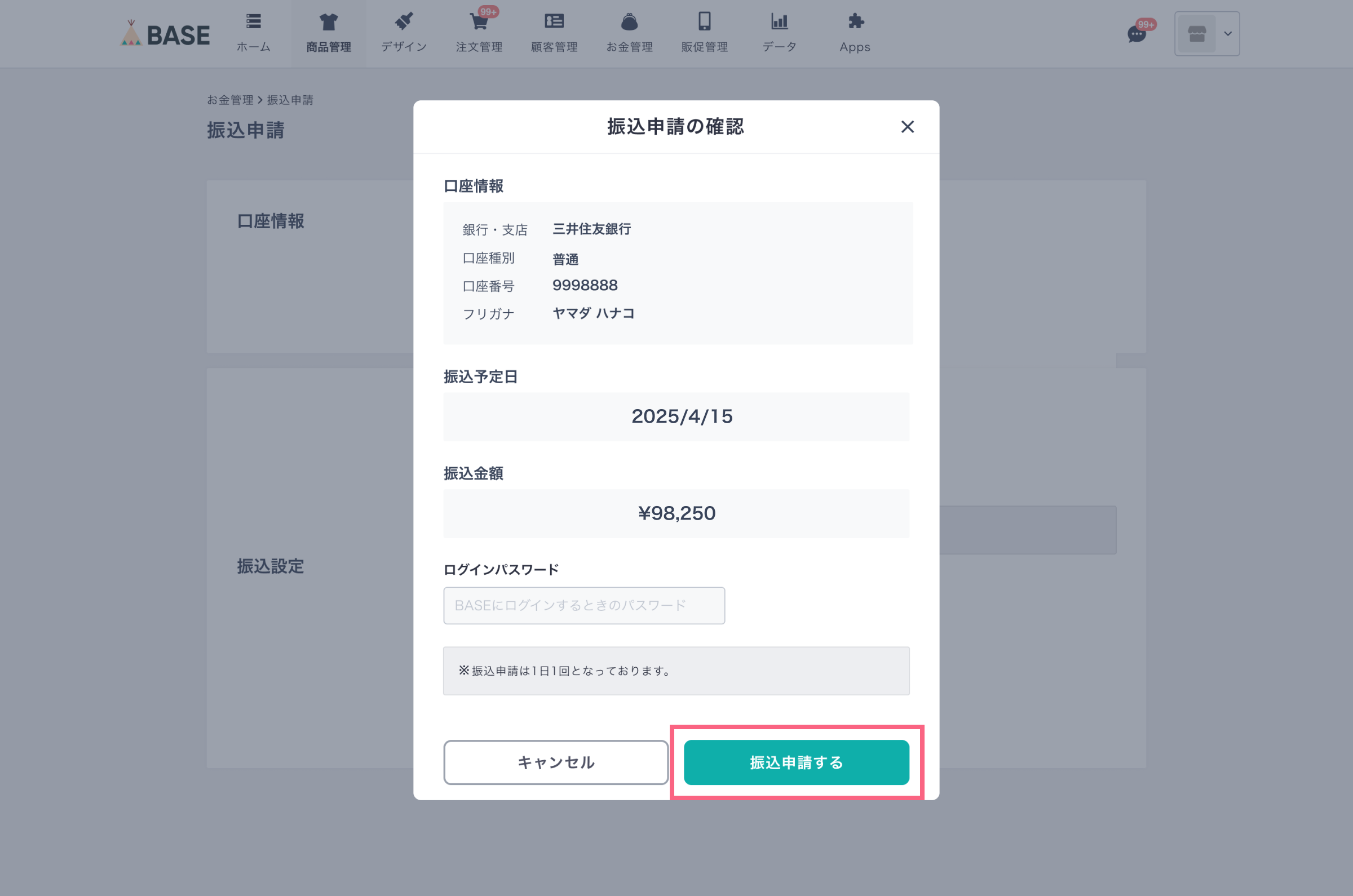The height and width of the screenshot is (896, 1353).
Task: Click the dialog title 振込申請の確認
Action: [675, 127]
